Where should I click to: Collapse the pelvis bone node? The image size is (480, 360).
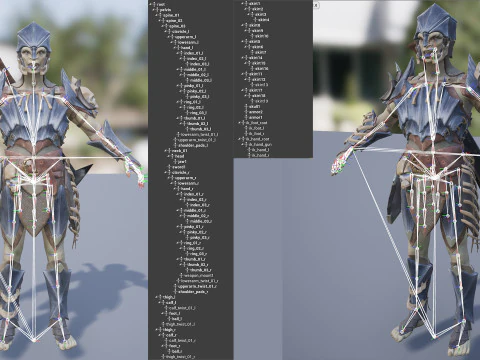pyautogui.click(x=154, y=10)
